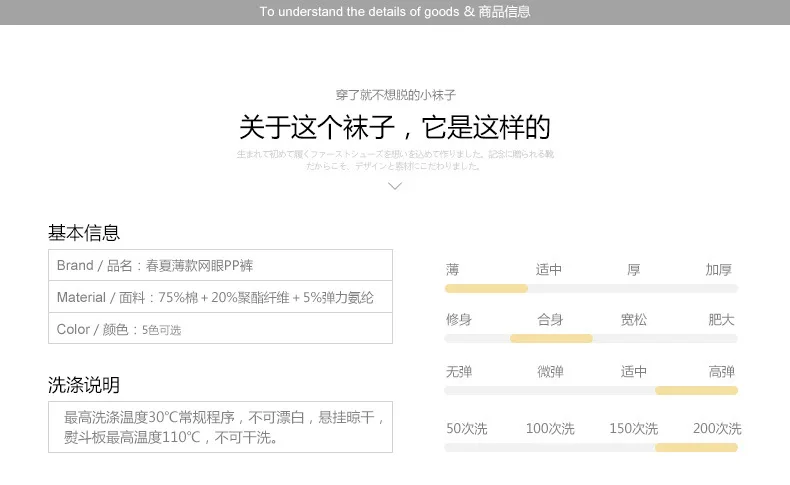This screenshot has width=790, height=485.
Task: Select the Material / 面料 row
Action: 220,297
